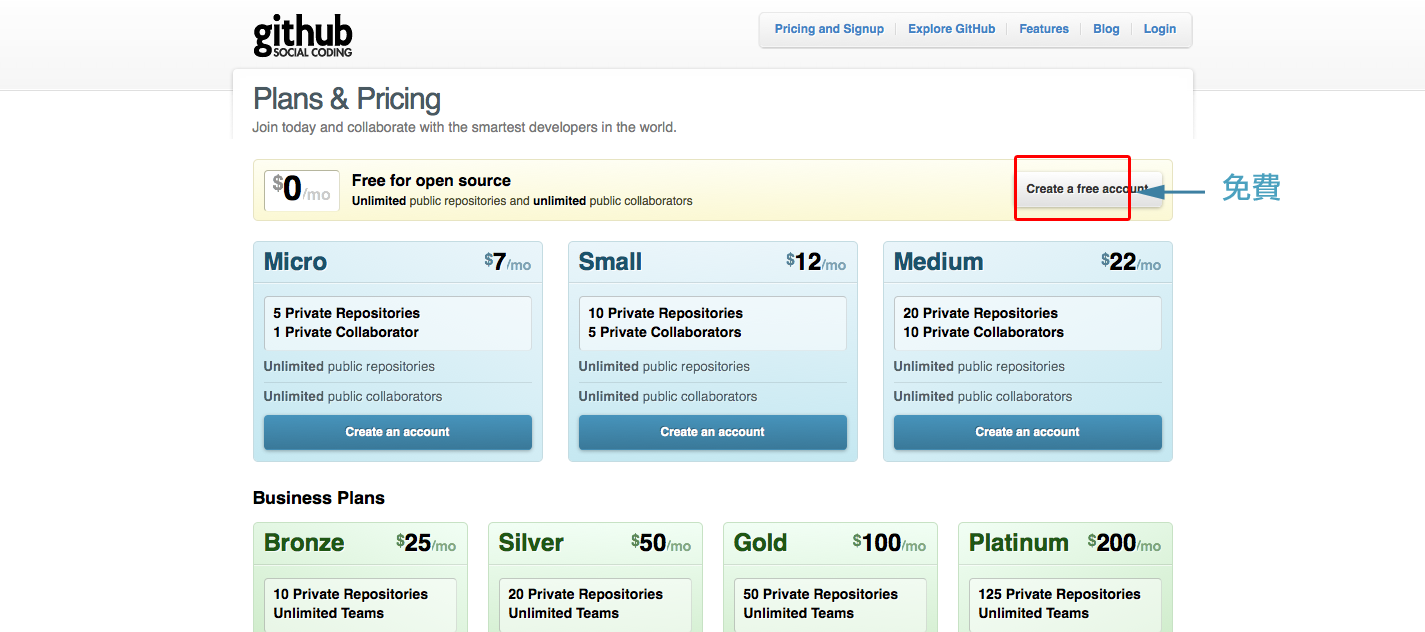1425x632 pixels.
Task: Click the Gold plan title
Action: pos(761,543)
